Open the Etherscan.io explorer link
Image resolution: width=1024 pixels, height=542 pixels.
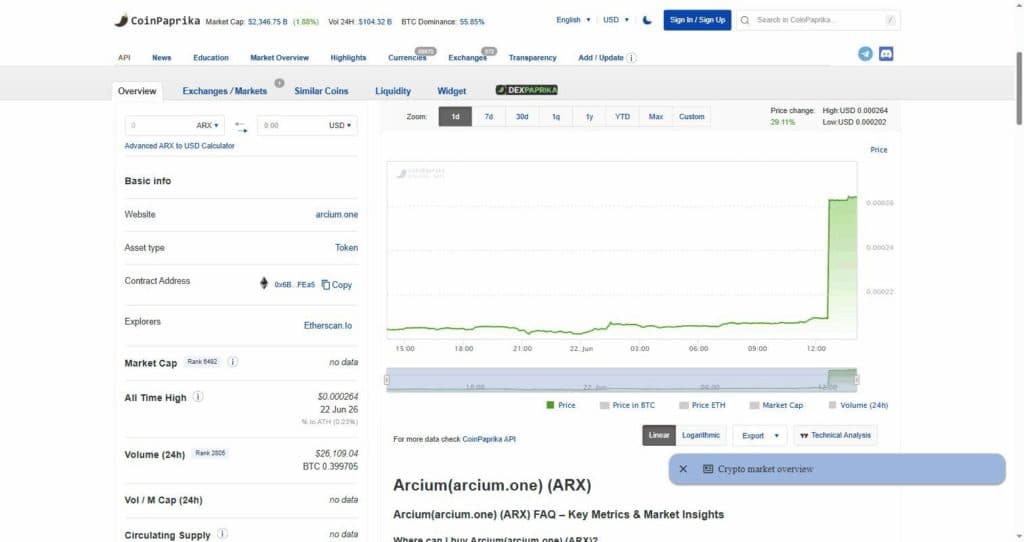click(328, 325)
